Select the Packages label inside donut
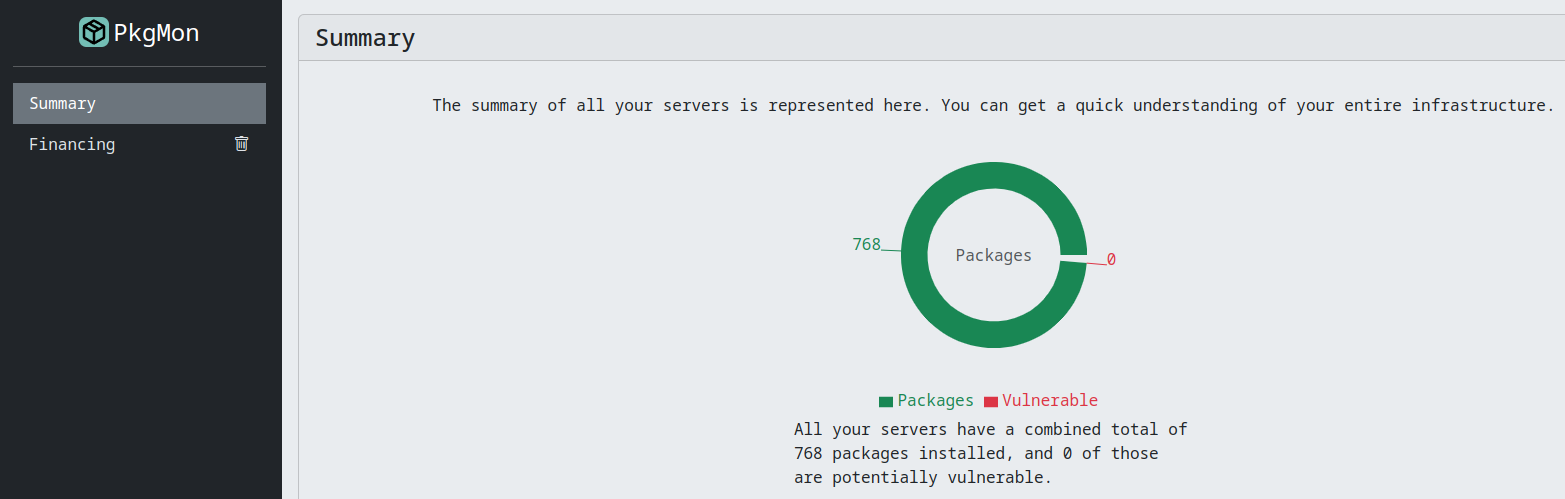The width and height of the screenshot is (1565, 499). [x=993, y=255]
